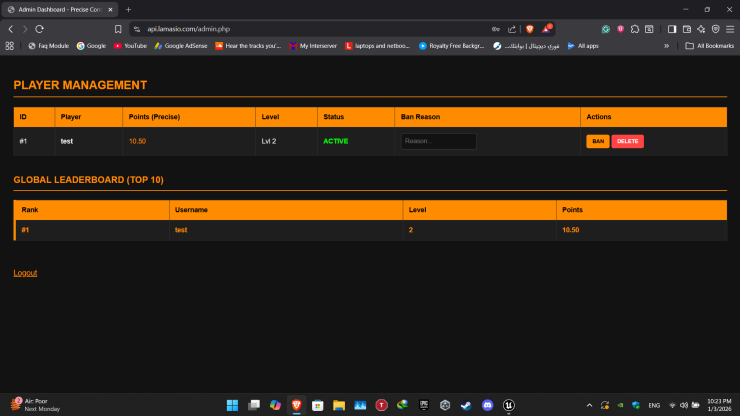Open the Windows Start menu

coord(232,405)
